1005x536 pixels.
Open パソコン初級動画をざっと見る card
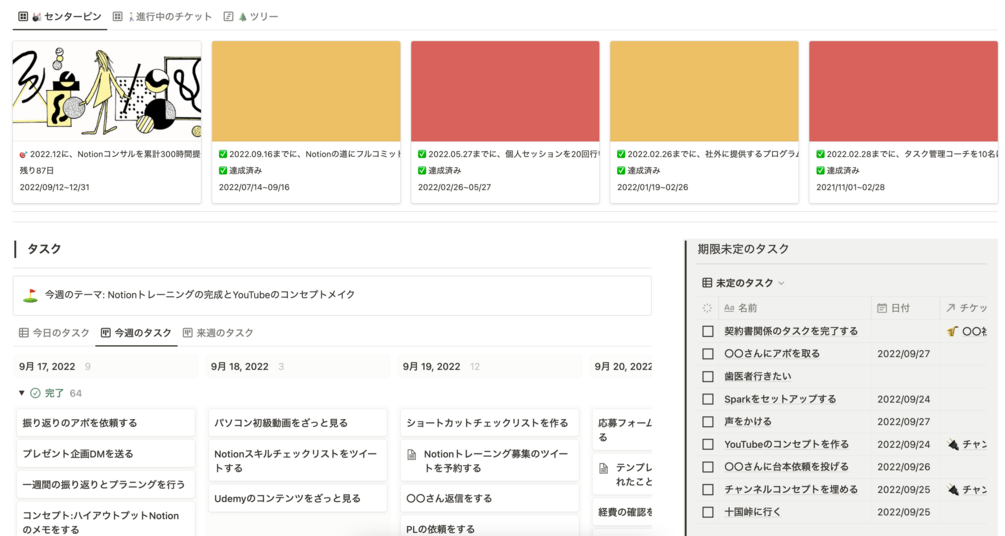(297, 423)
